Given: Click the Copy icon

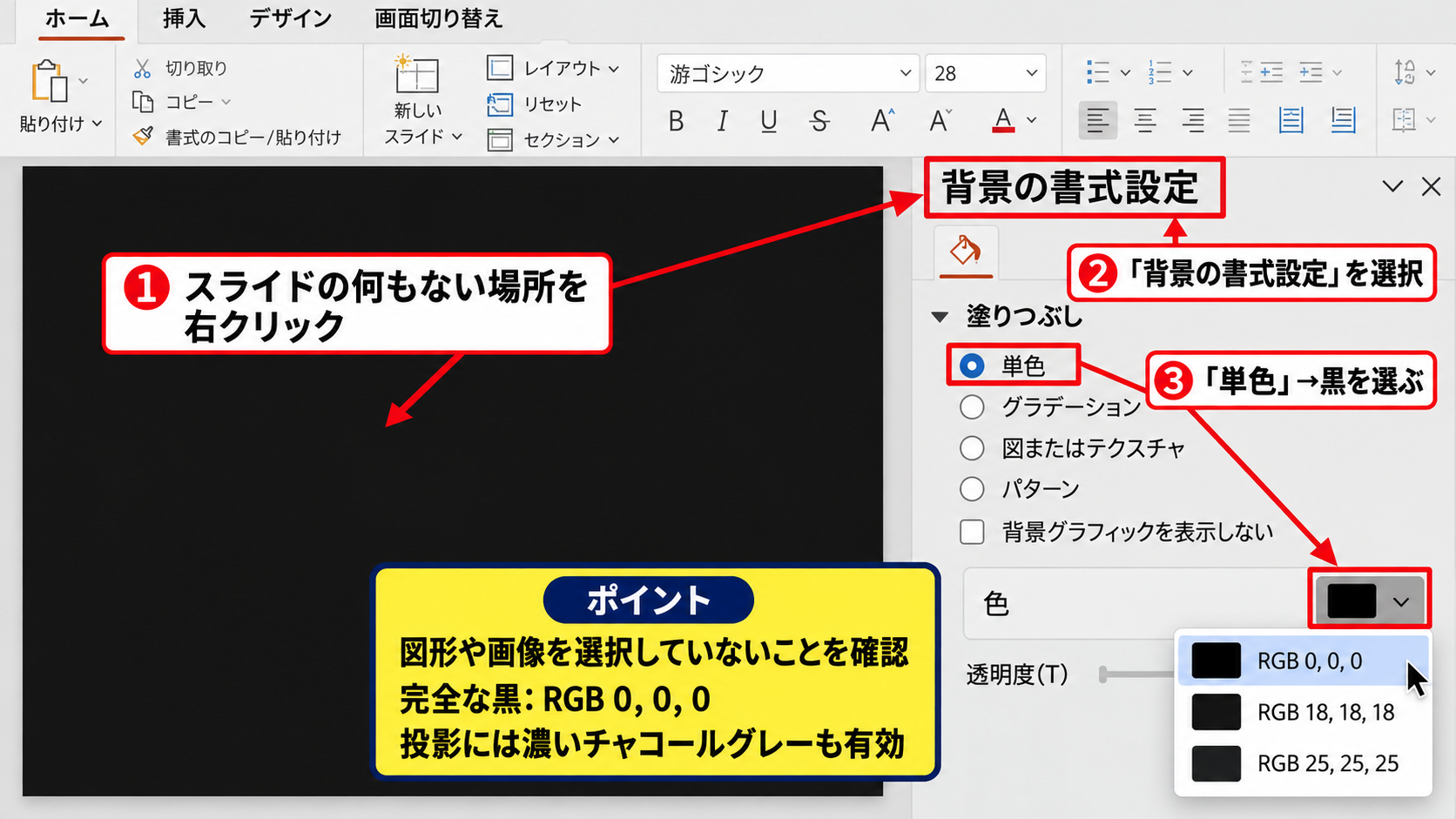Looking at the screenshot, I should pyautogui.click(x=142, y=102).
